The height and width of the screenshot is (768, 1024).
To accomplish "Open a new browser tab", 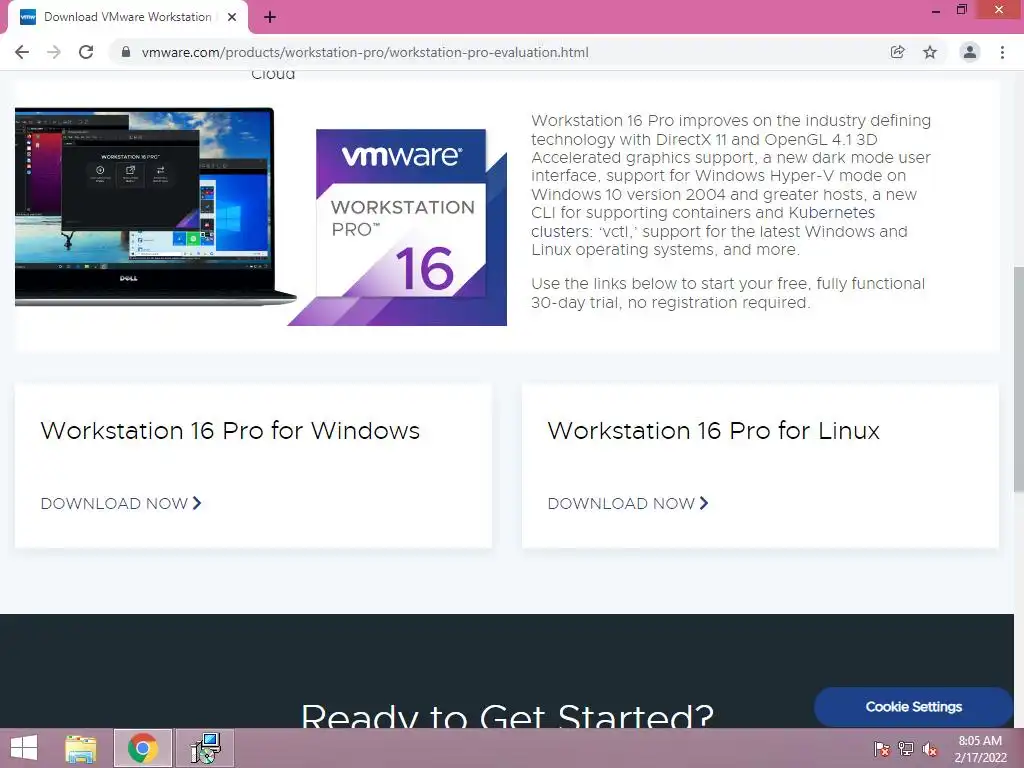I will (x=270, y=17).
